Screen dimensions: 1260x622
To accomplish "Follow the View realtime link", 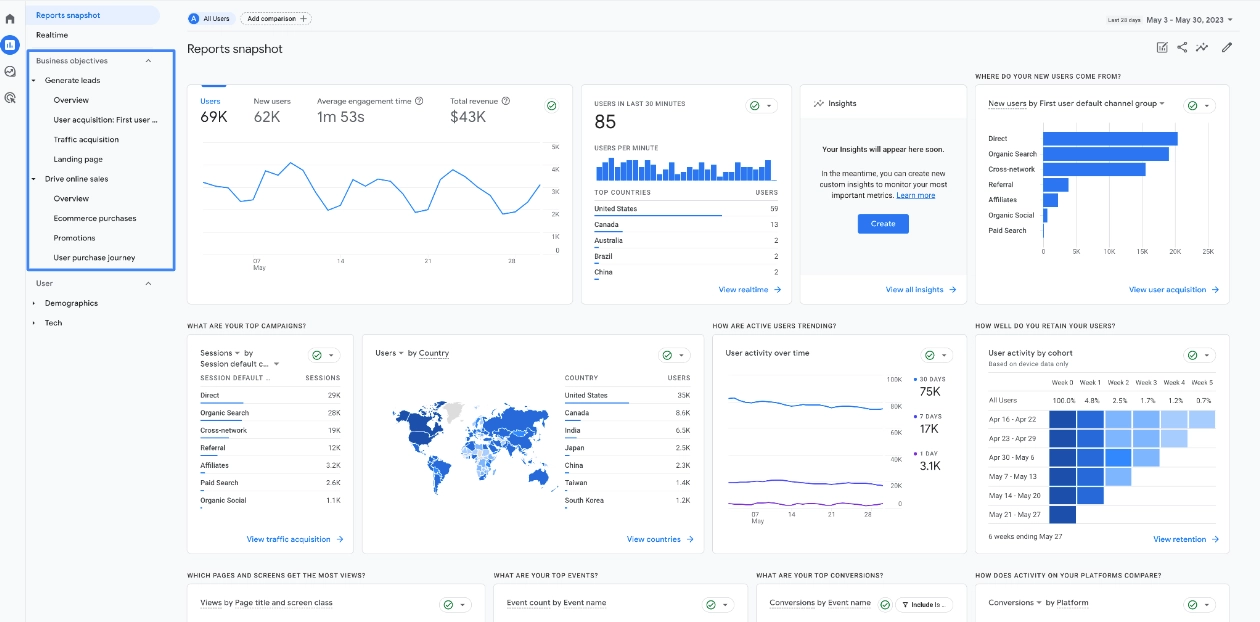I will (x=745, y=289).
